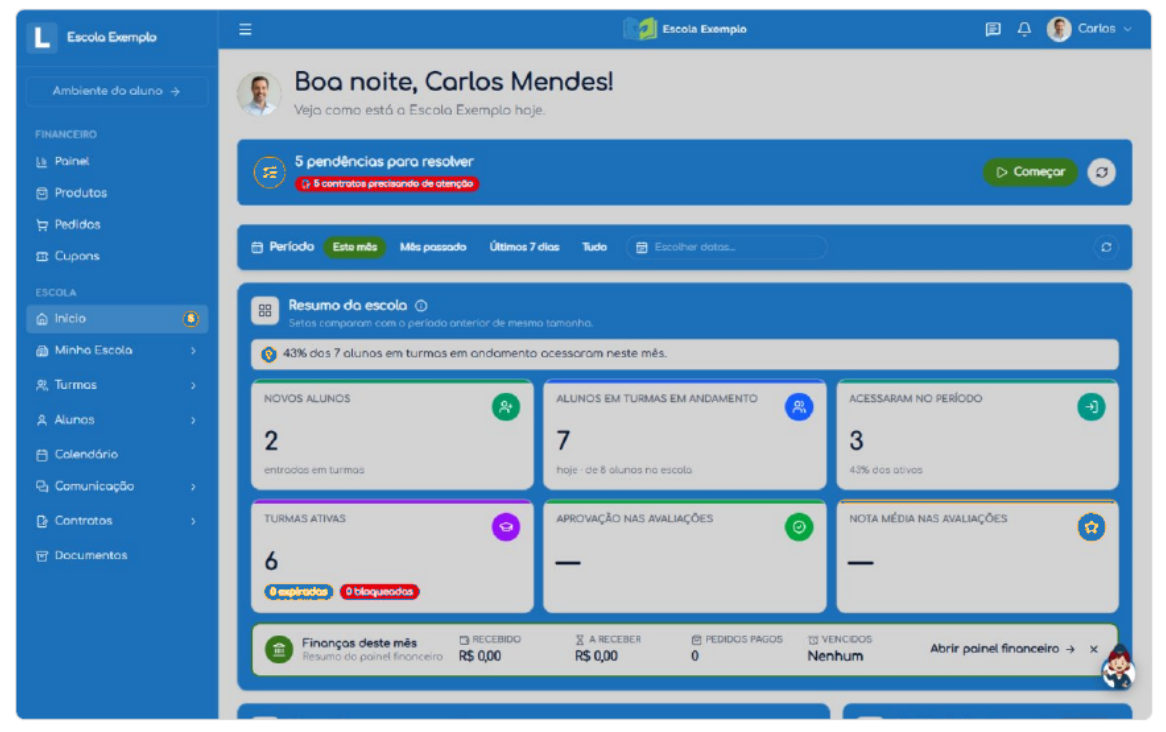The height and width of the screenshot is (732, 1166).
Task: Click the pendências checklist icon
Action: tap(269, 172)
